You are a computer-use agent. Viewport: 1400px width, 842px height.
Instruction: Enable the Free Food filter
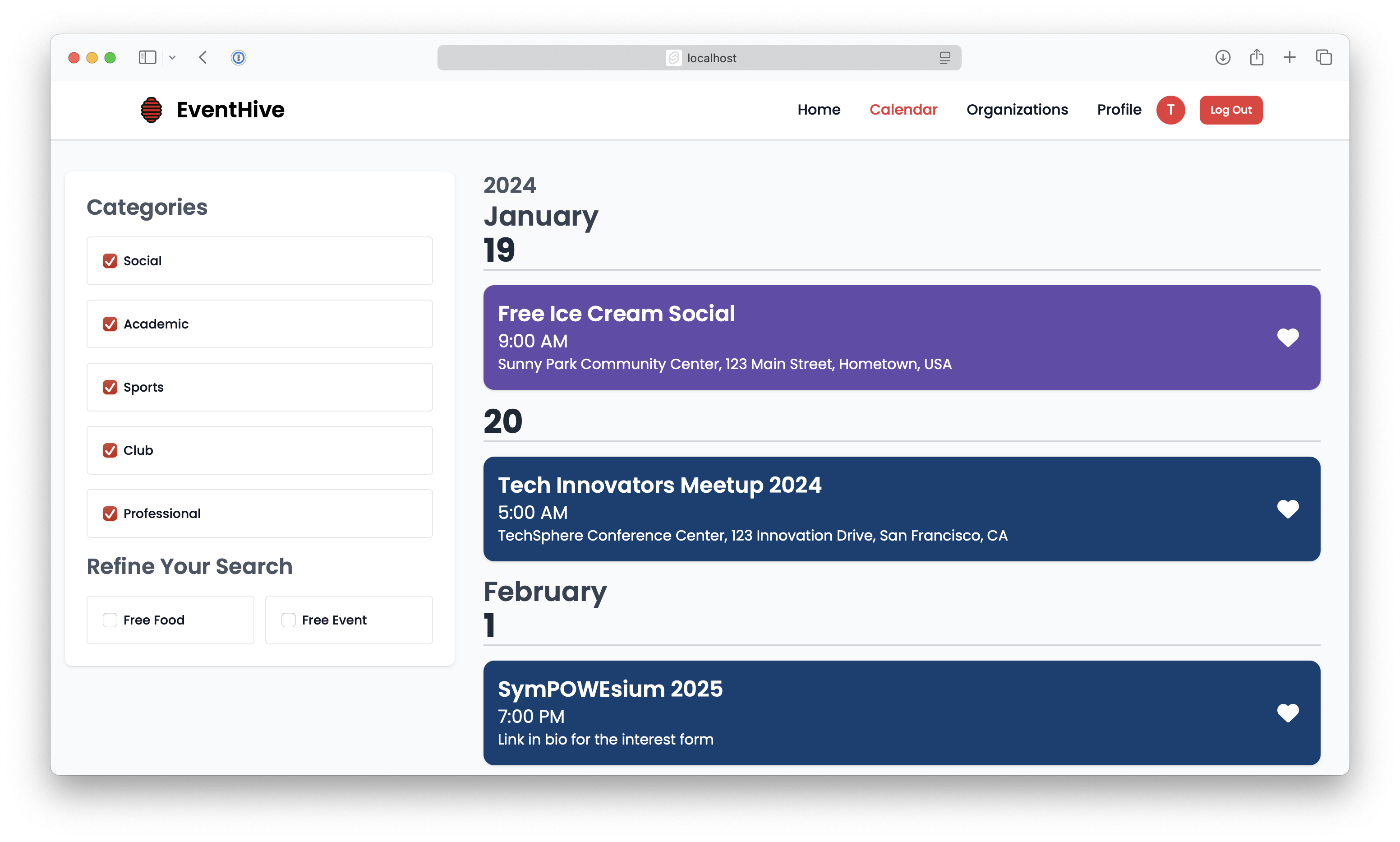[x=110, y=620]
